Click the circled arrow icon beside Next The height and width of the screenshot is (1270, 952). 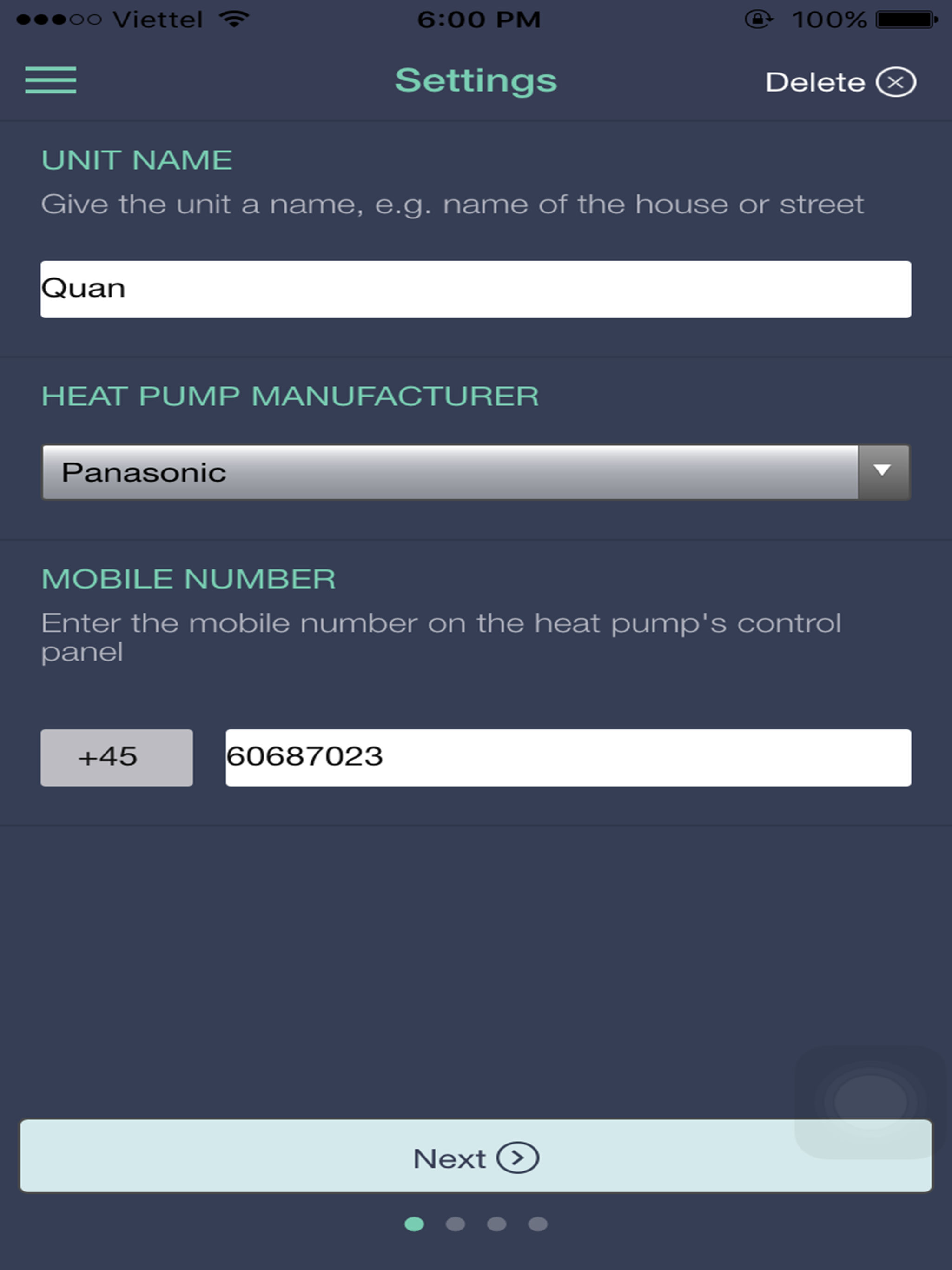[x=517, y=1158]
